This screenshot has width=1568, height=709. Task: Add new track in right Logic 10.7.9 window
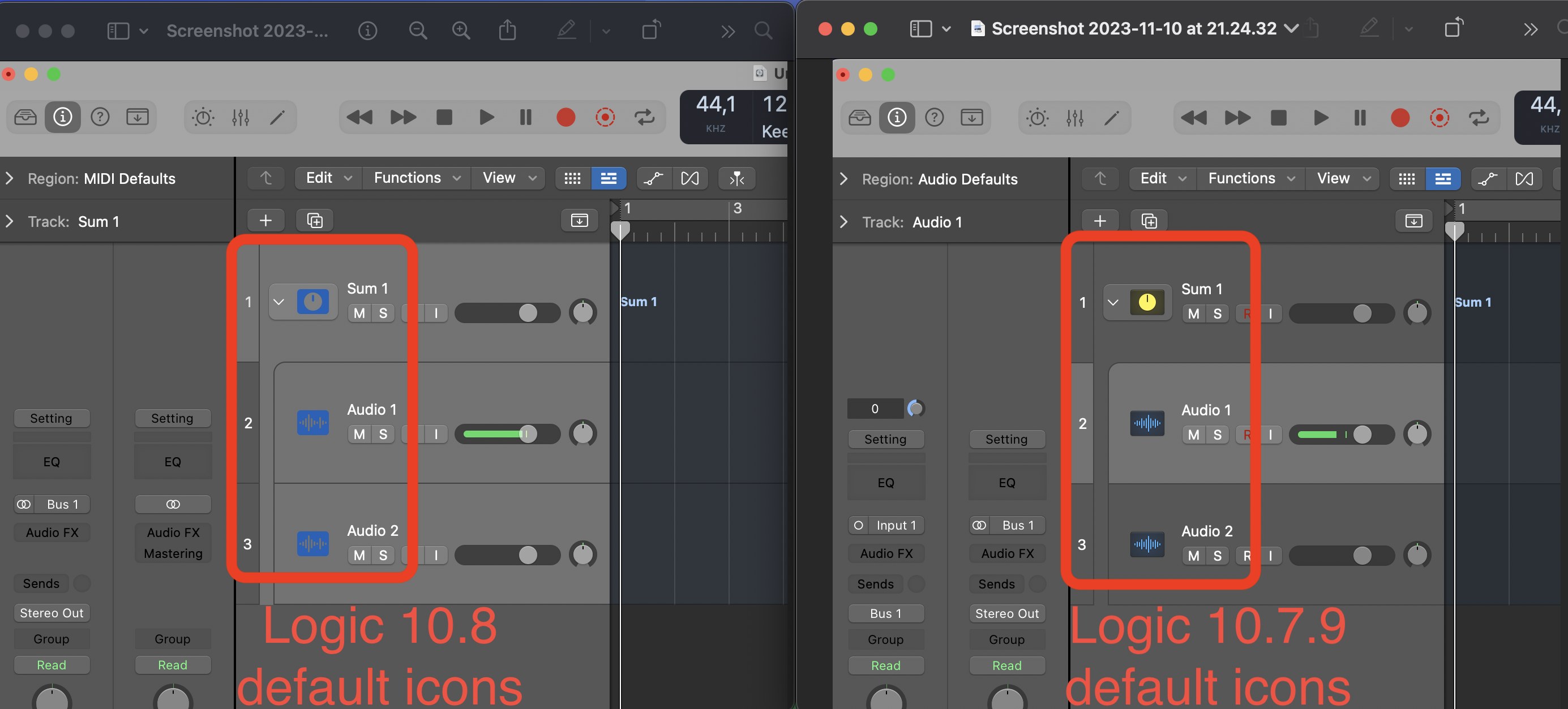pos(1100,221)
